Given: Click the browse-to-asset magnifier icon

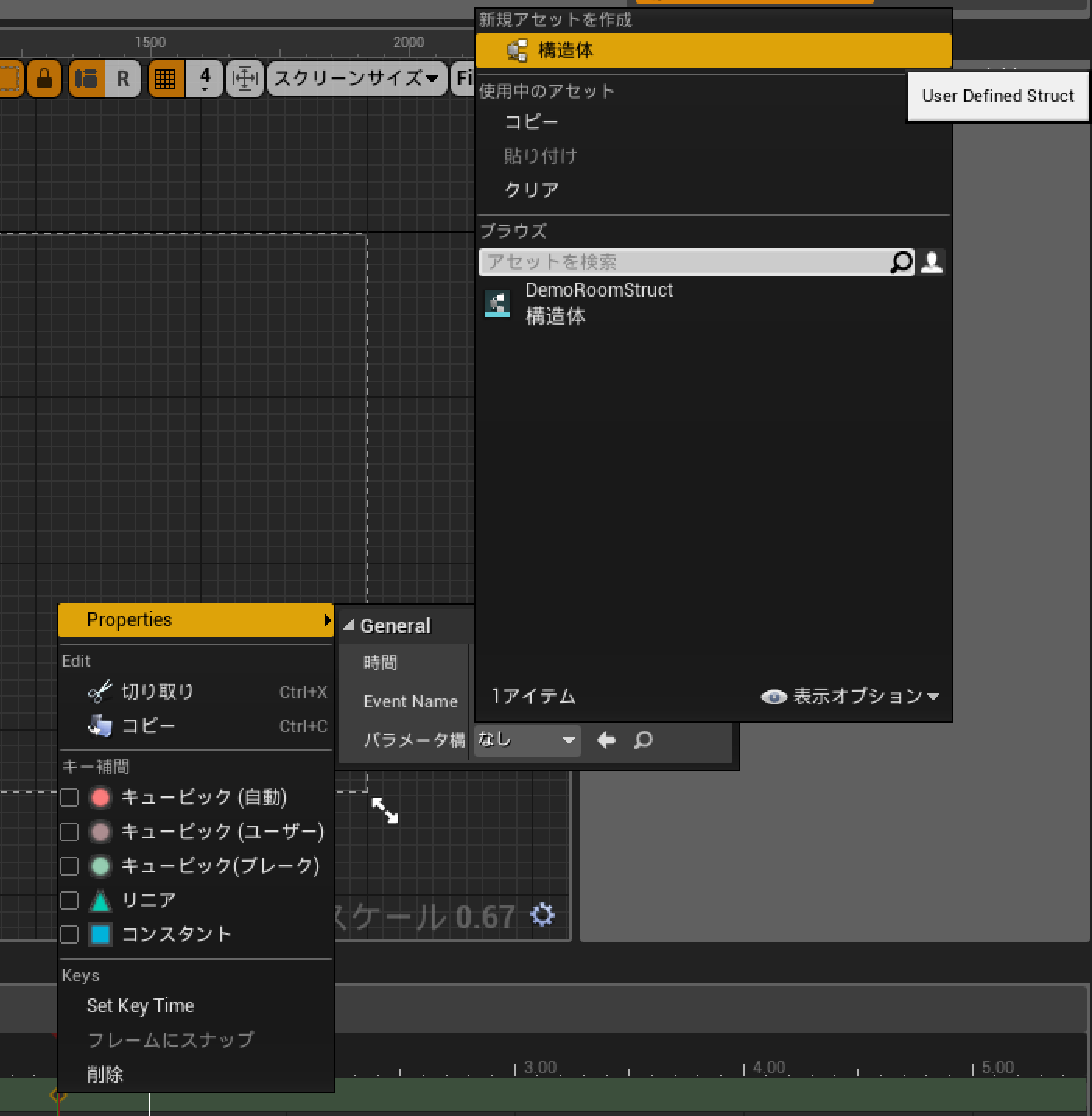Looking at the screenshot, I should 643,740.
